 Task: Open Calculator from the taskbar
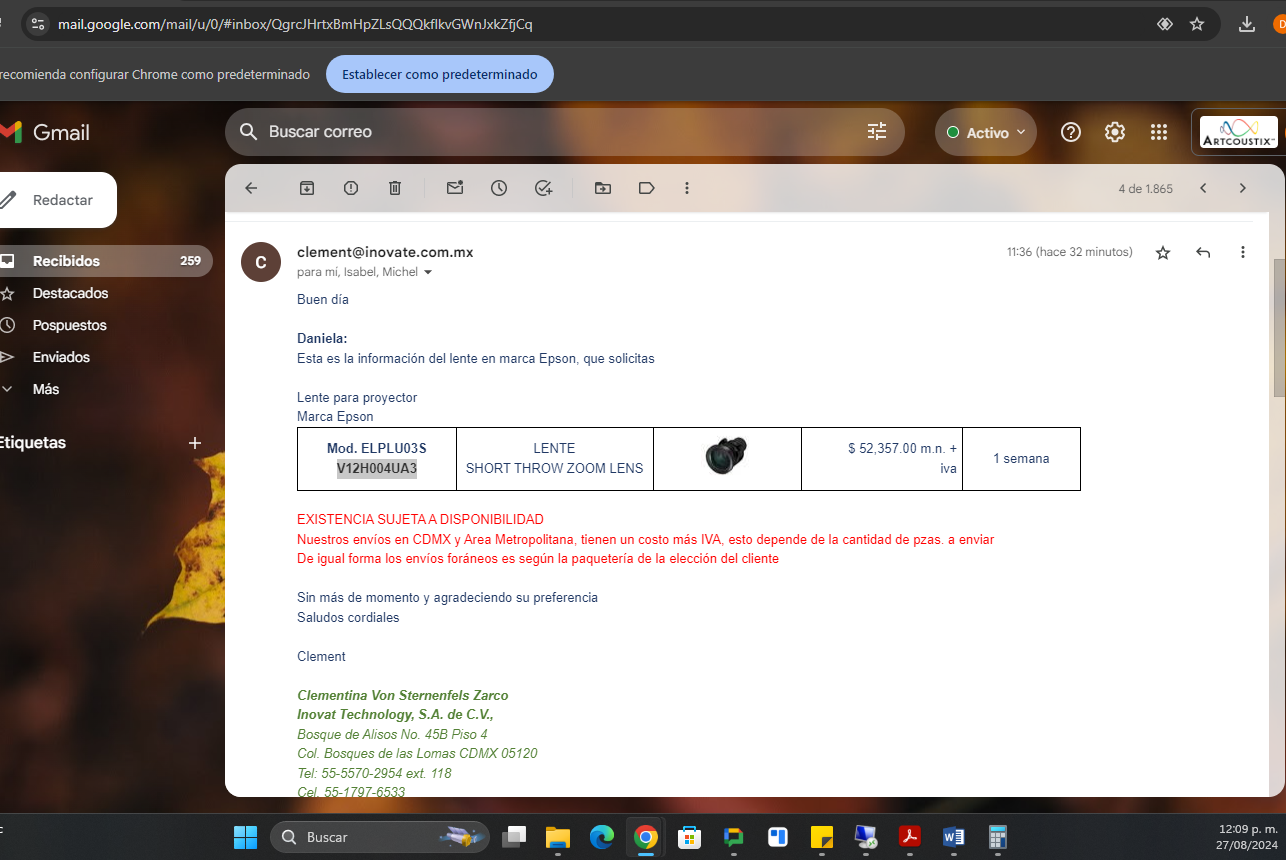997,837
